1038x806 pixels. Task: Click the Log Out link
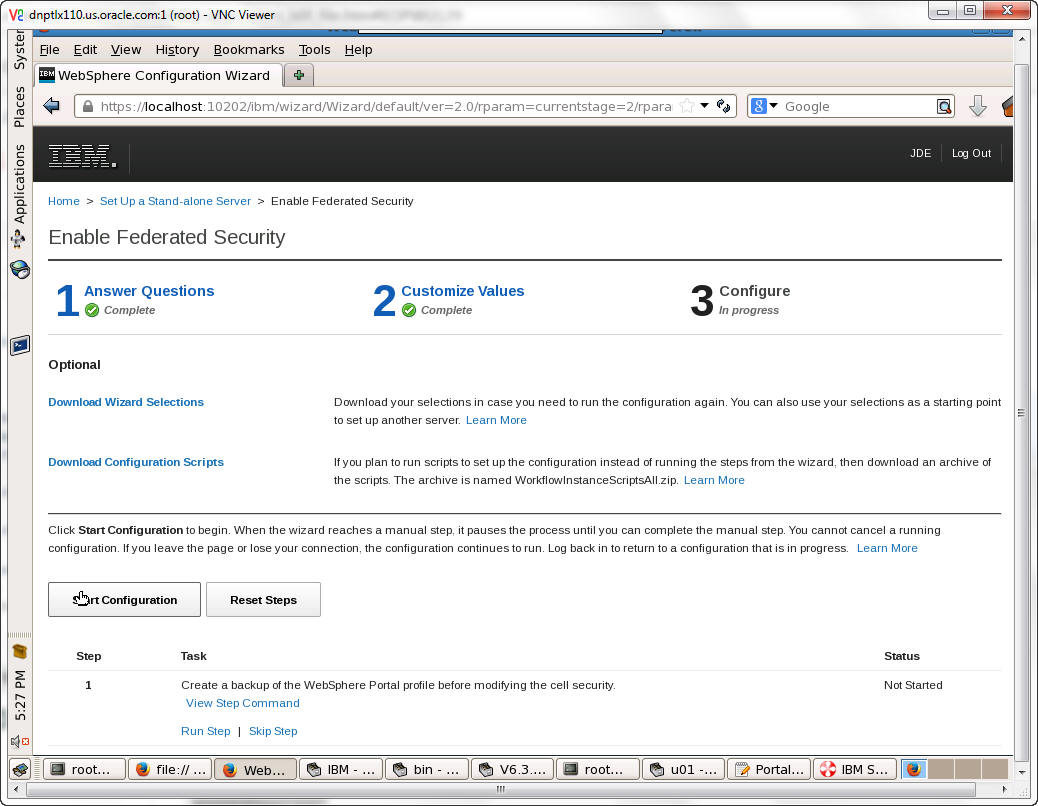pos(971,154)
